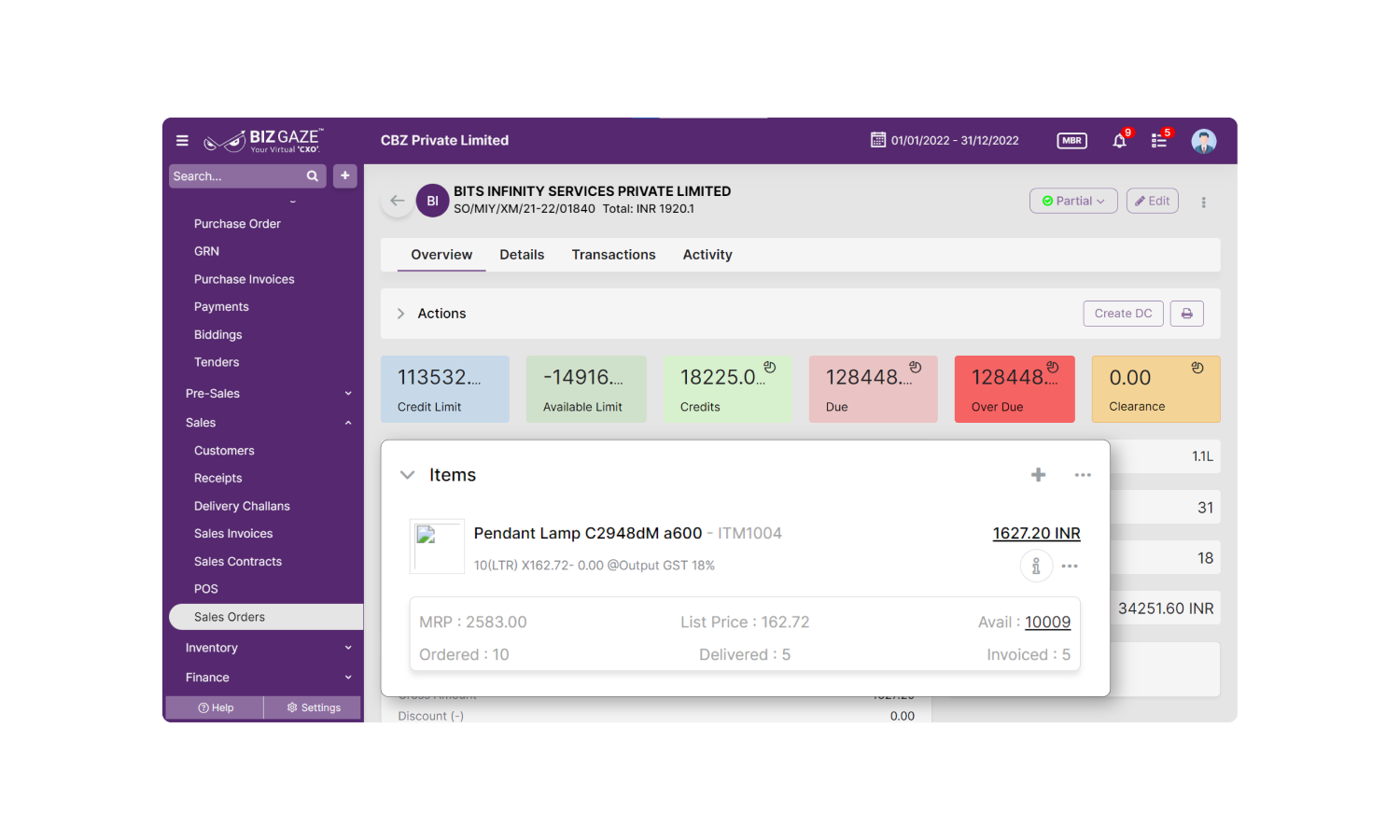
Task: Click the BI company avatar
Action: [x=432, y=201]
